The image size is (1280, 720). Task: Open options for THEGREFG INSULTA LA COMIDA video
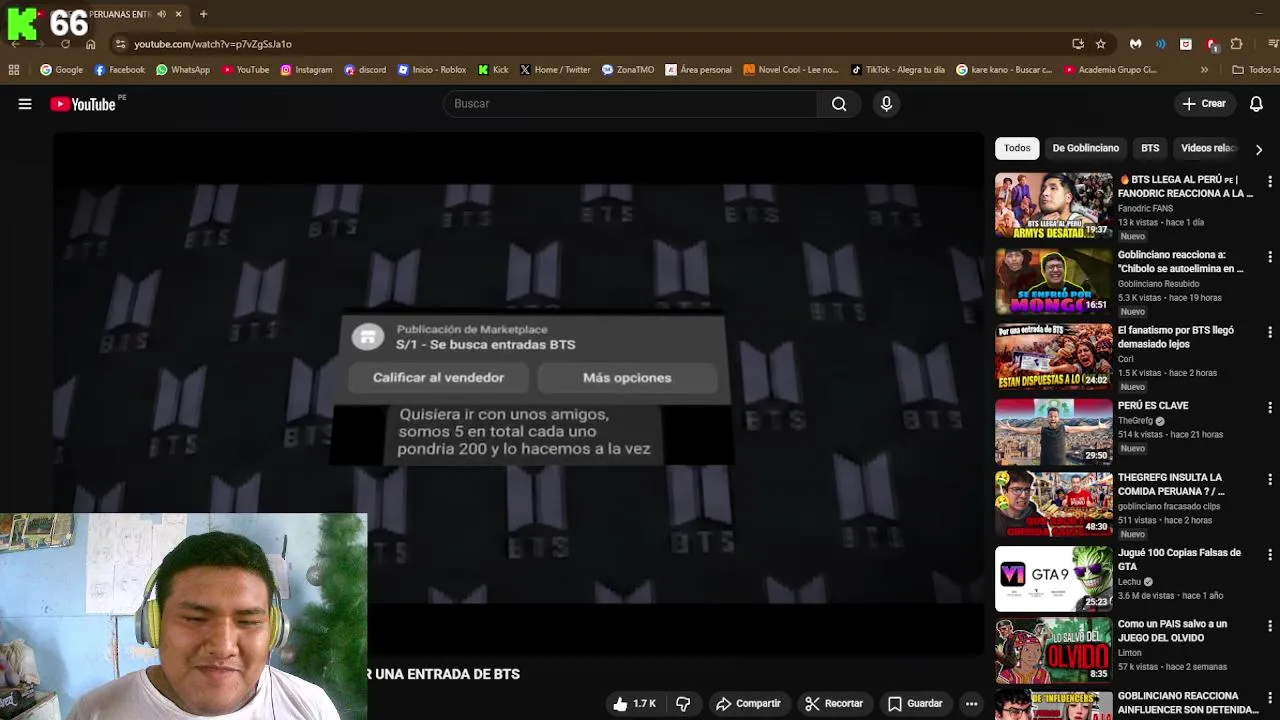[x=1270, y=480]
